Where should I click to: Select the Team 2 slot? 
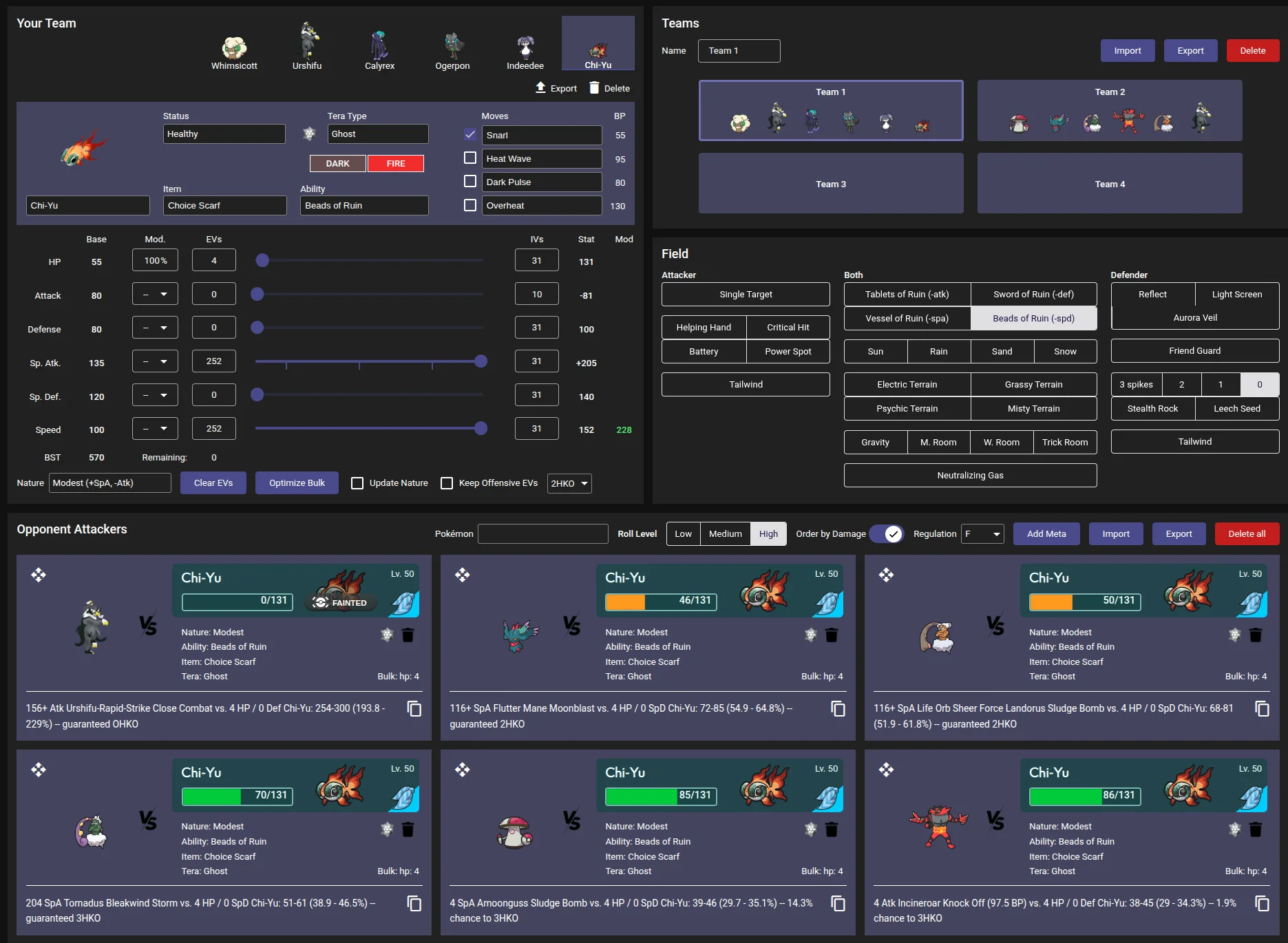(1110, 110)
